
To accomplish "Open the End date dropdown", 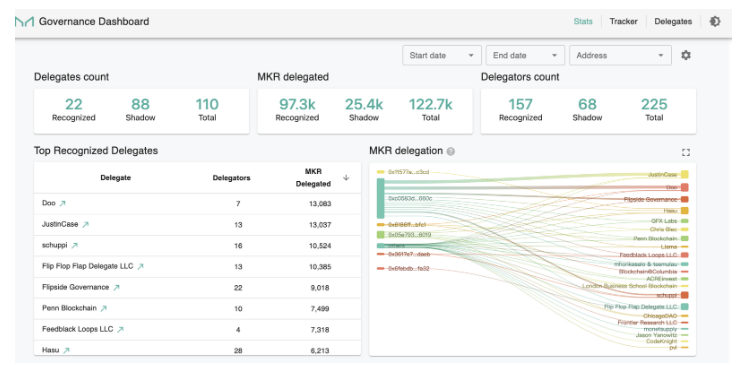I will [x=525, y=55].
